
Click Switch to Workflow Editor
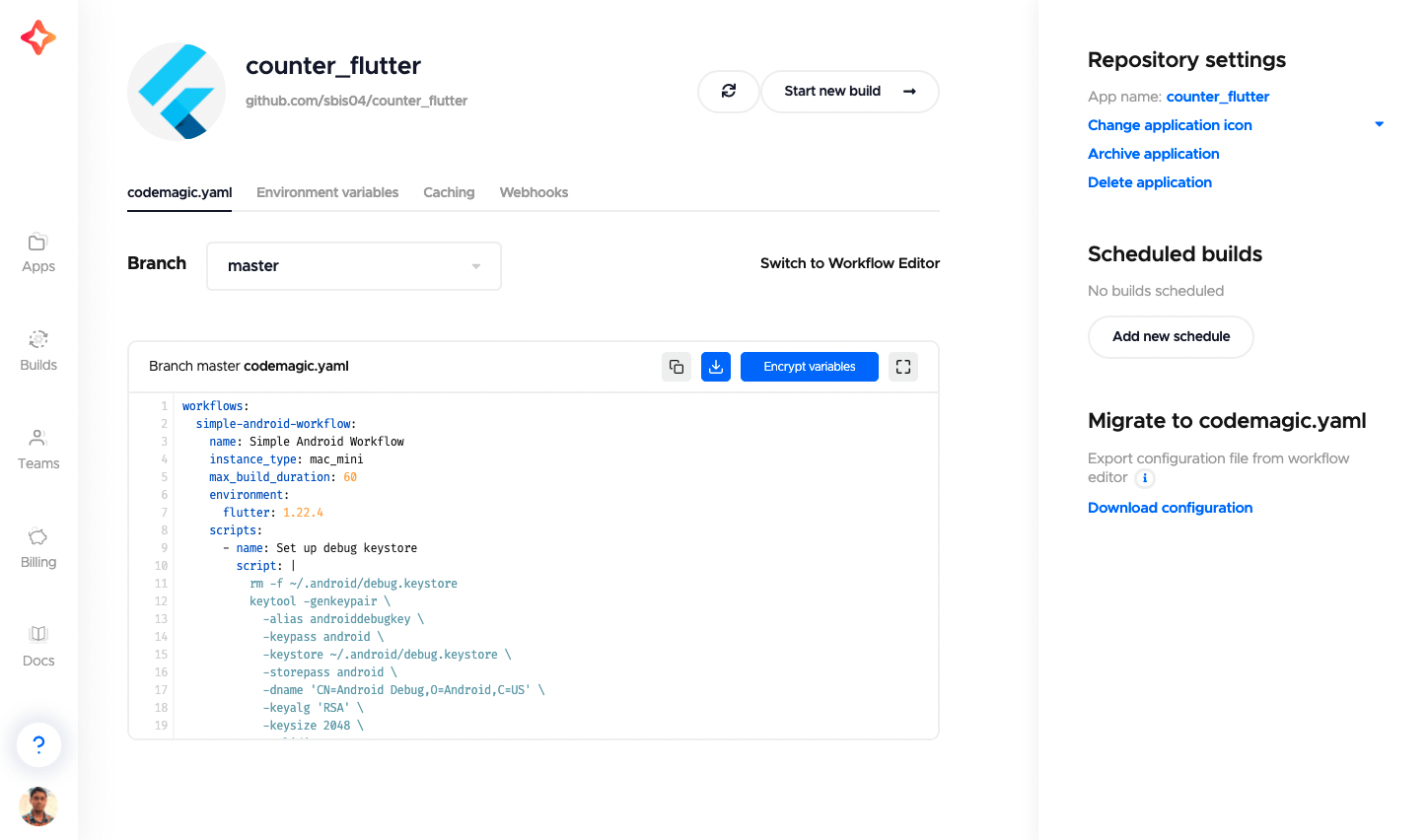click(x=850, y=263)
